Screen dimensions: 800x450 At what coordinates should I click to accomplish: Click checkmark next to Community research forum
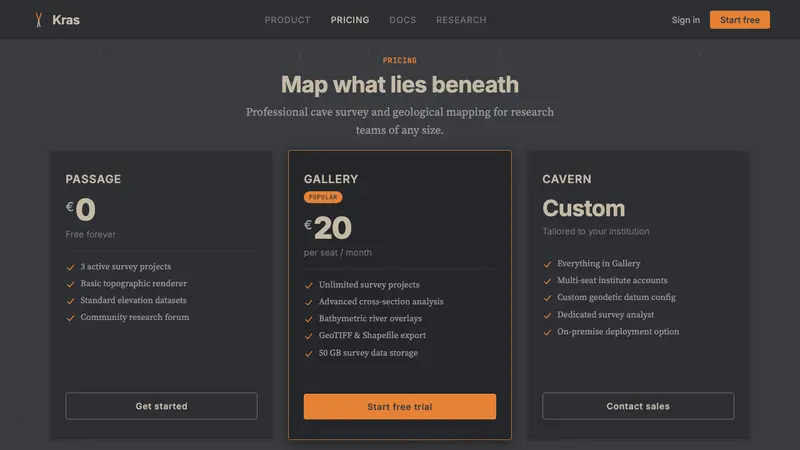70,318
